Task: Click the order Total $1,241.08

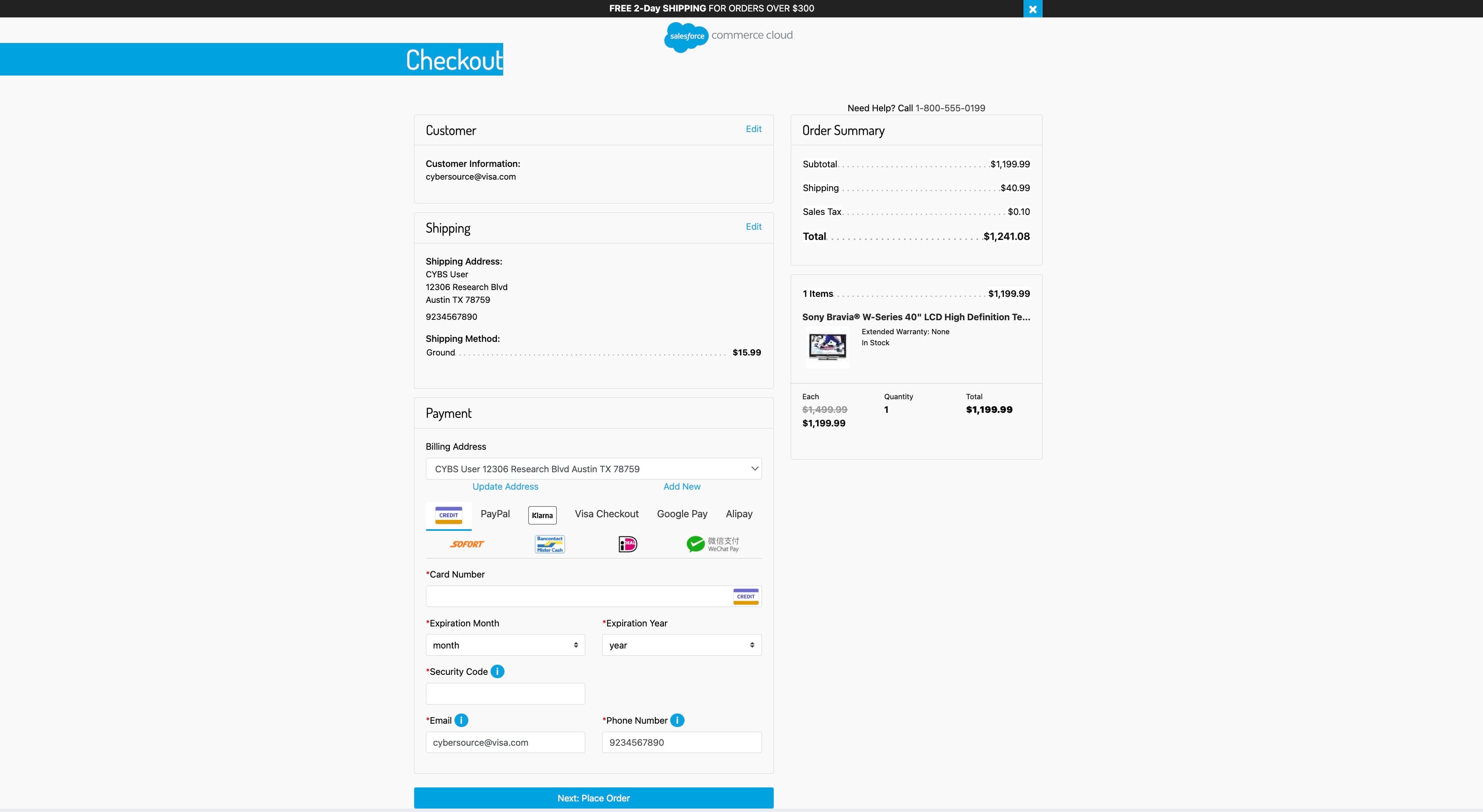Action: 1007,237
